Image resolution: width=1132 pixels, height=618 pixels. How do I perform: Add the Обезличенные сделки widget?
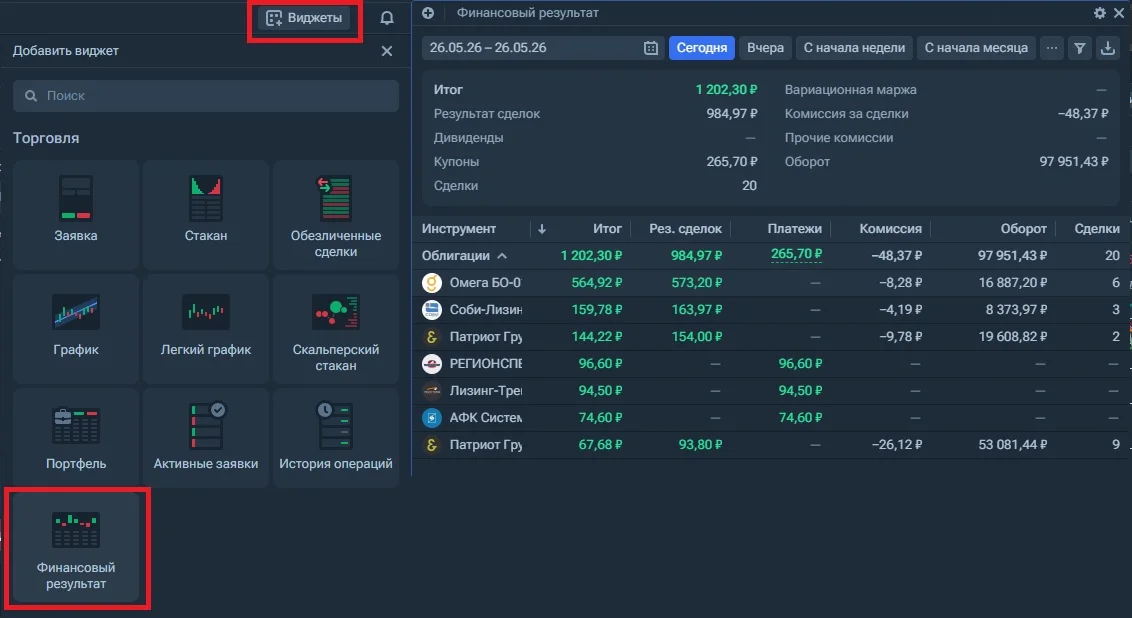(336, 214)
